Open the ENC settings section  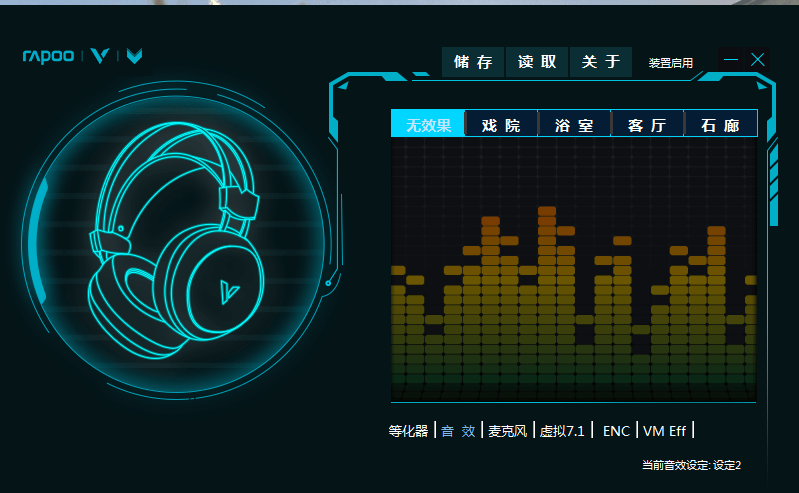click(x=616, y=431)
